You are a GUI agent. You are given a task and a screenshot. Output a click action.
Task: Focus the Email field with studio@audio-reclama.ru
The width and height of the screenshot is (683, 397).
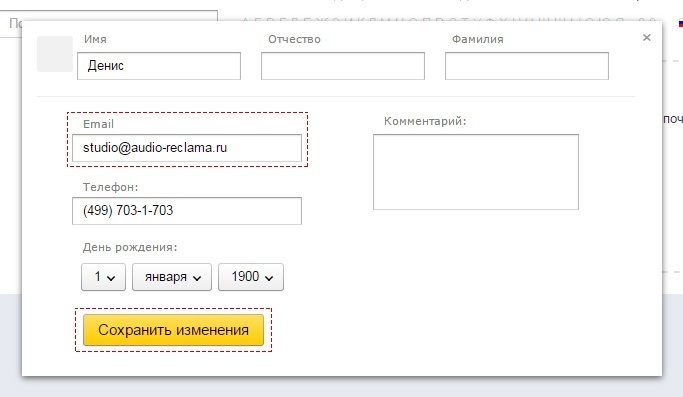tap(187, 148)
